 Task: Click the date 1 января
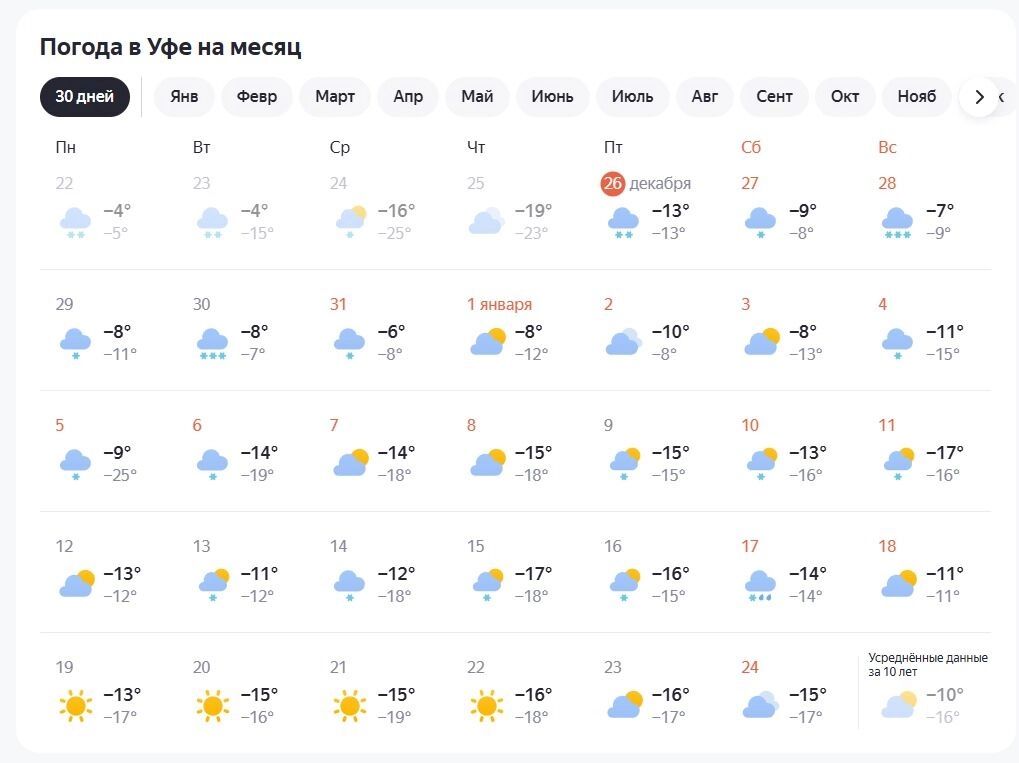[x=499, y=305]
